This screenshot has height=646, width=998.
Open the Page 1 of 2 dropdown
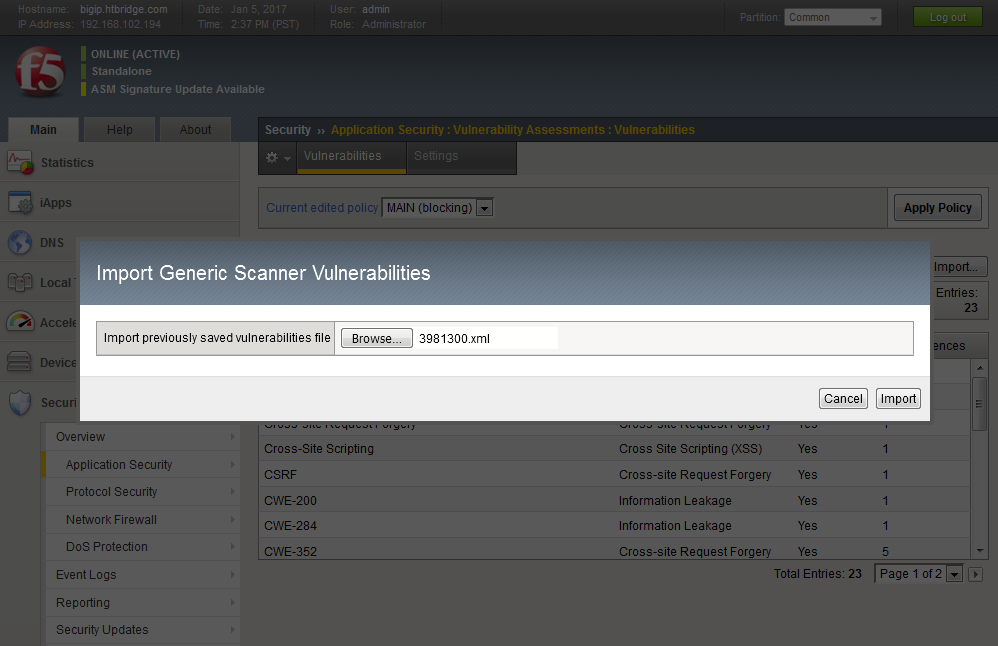point(953,574)
